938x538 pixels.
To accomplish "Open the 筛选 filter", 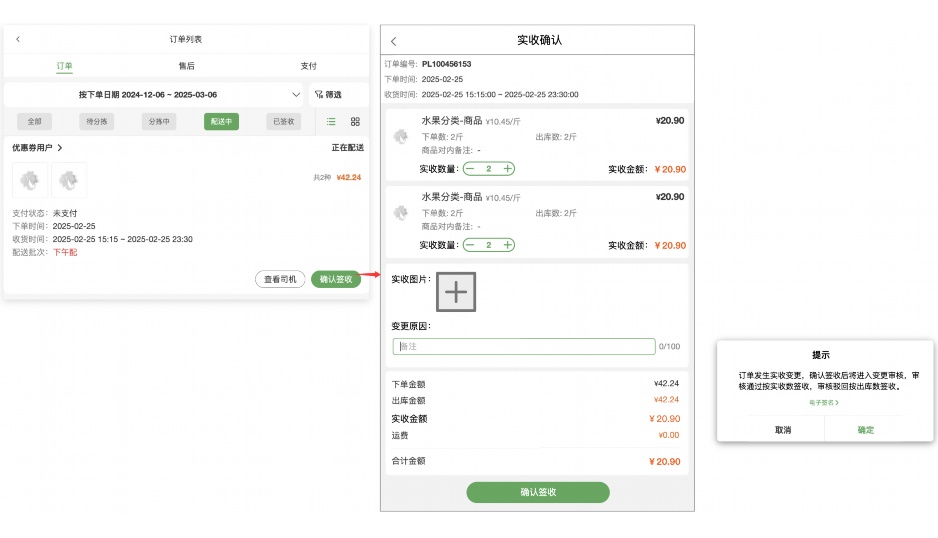I will click(x=328, y=95).
